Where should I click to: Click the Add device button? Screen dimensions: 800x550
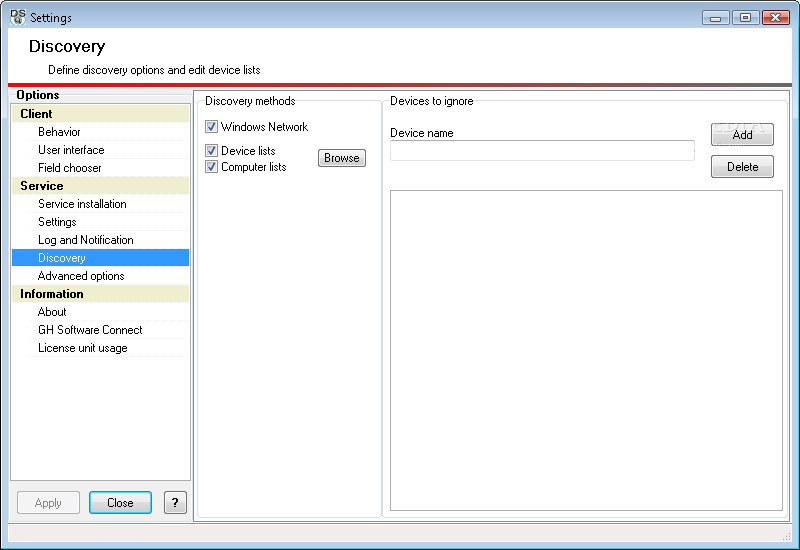click(x=742, y=135)
